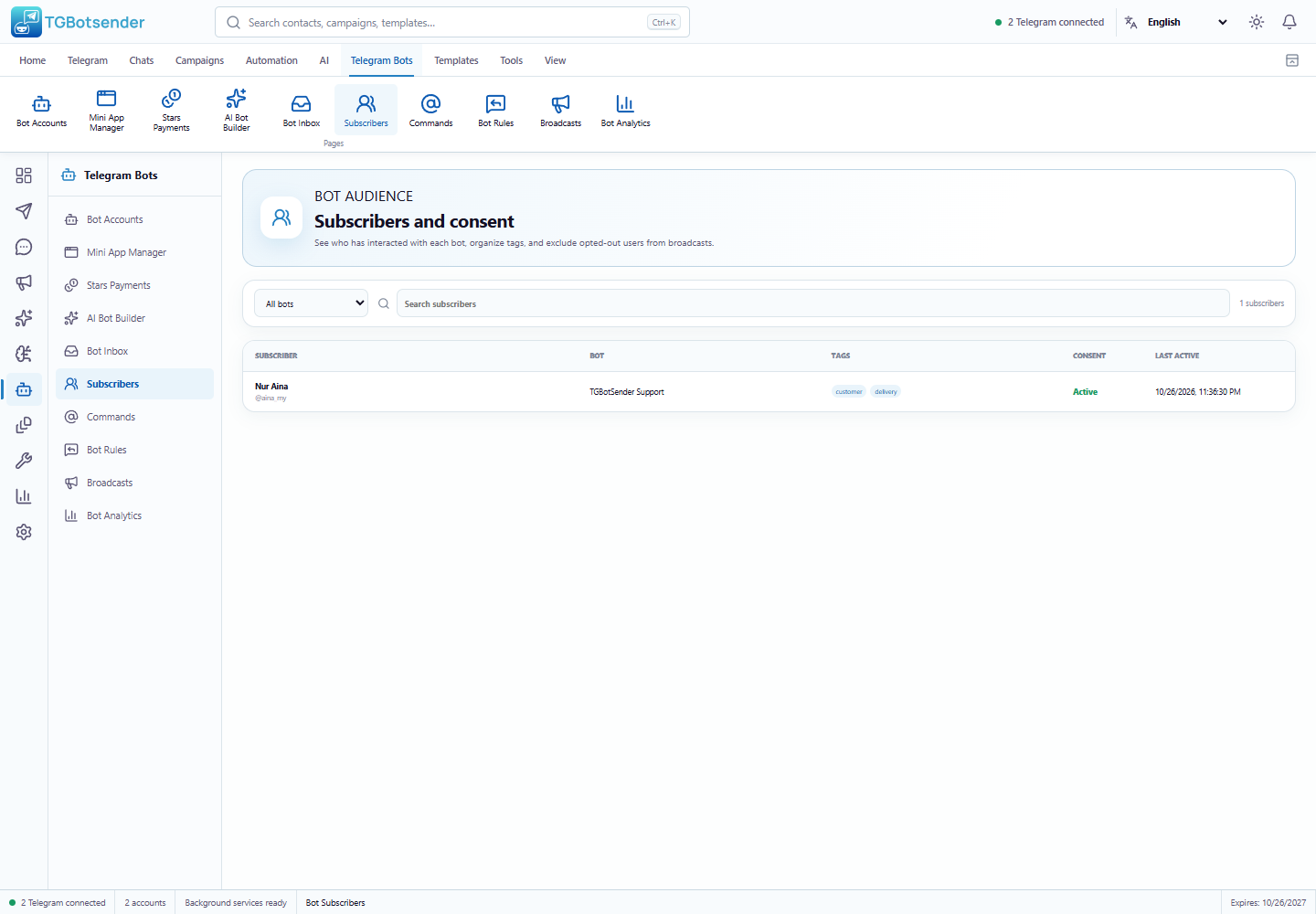1316x914 pixels.
Task: Focus the Search subscribers field
Action: pos(812,303)
